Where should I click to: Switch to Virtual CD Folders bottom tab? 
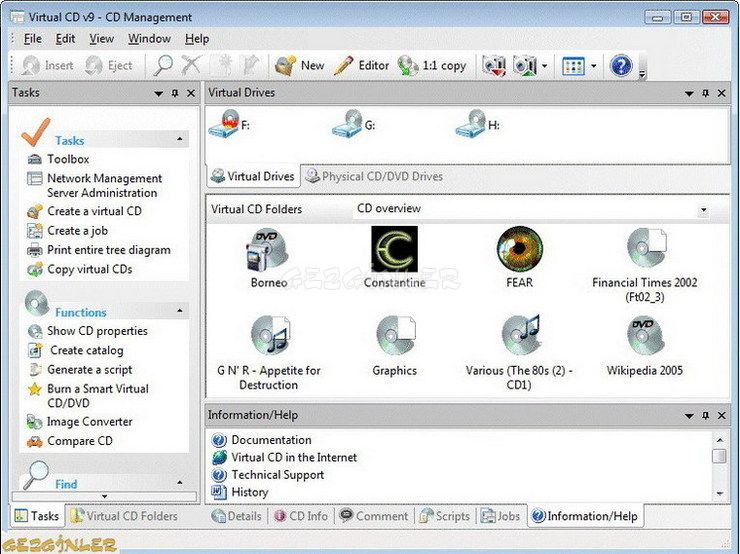pyautogui.click(x=124, y=516)
